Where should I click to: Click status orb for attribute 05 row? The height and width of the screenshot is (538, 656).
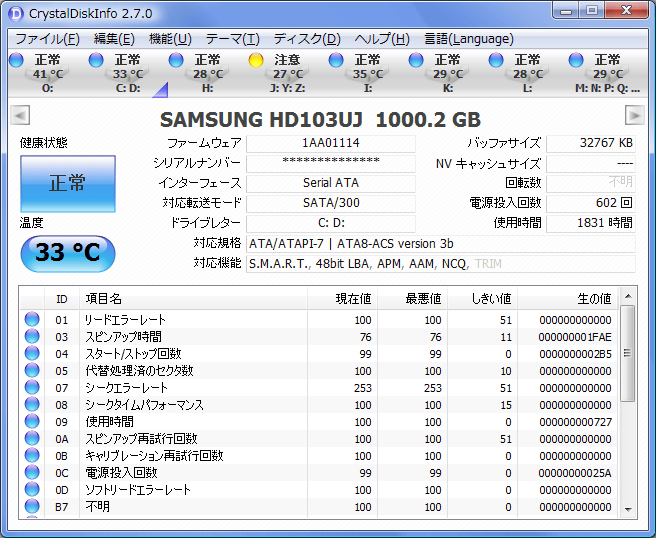[x=32, y=370]
